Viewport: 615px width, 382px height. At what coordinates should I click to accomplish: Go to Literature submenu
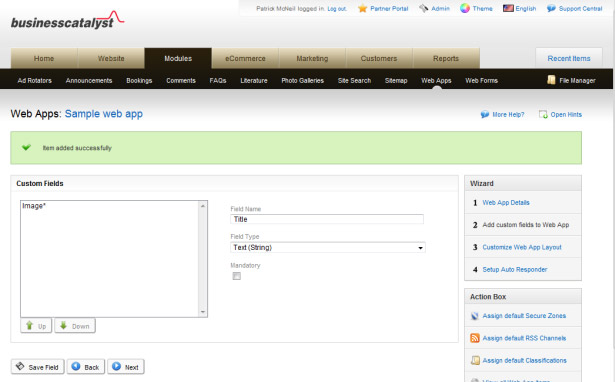click(254, 80)
